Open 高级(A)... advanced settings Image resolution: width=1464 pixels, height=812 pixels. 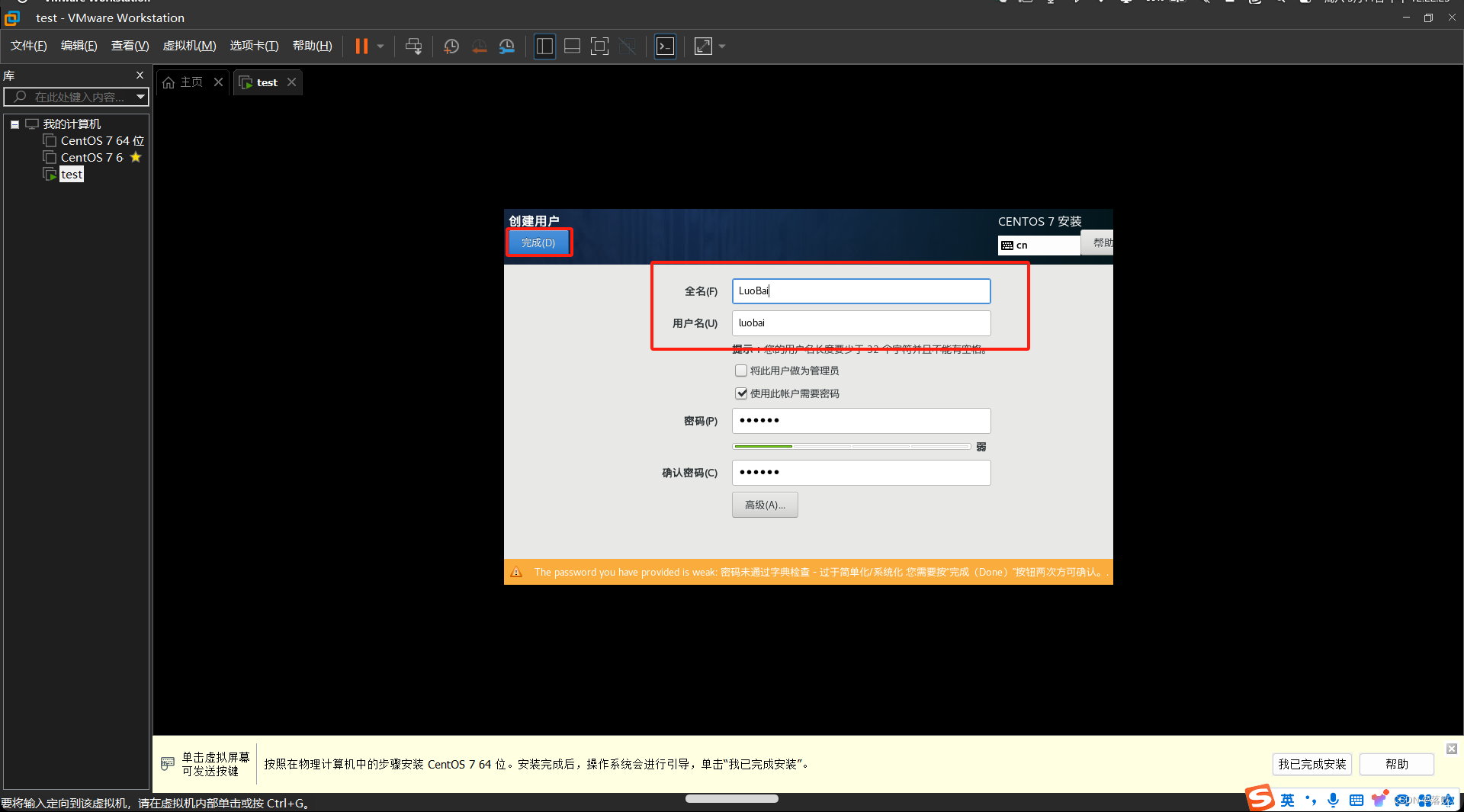(x=765, y=505)
